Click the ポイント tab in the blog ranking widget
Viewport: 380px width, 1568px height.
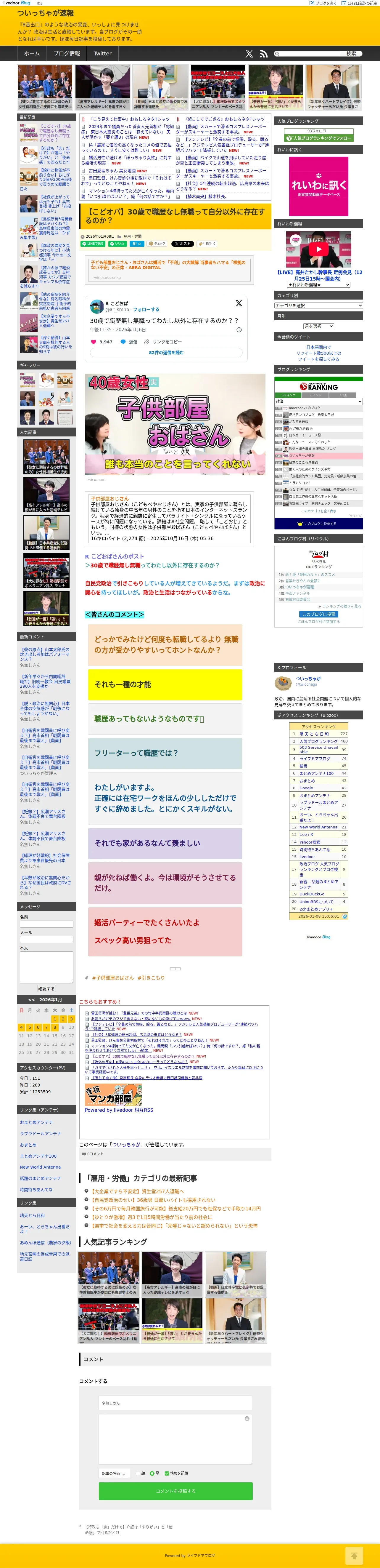[x=315, y=395]
